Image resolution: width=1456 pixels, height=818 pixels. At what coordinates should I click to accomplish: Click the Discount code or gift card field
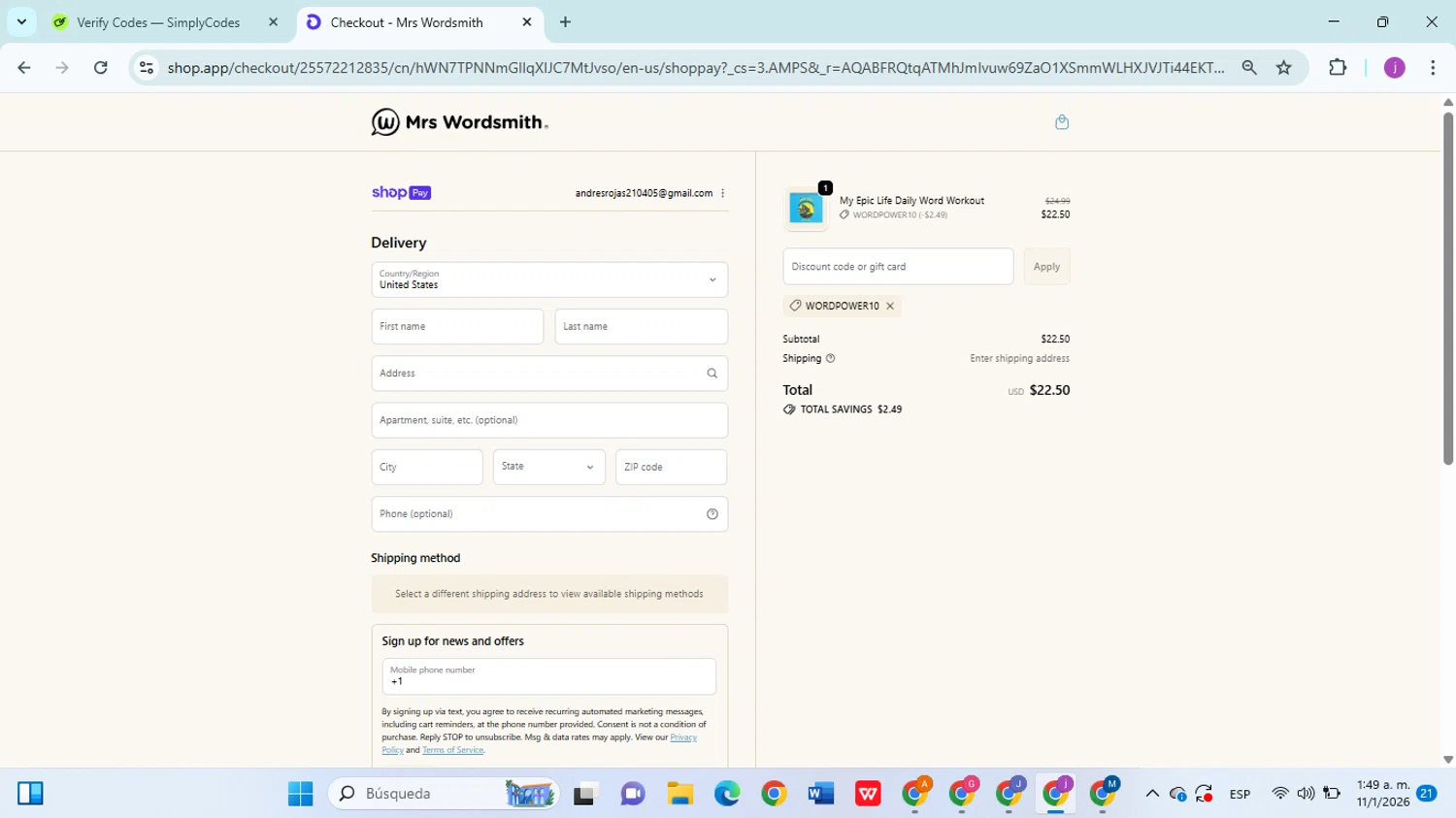[898, 267]
